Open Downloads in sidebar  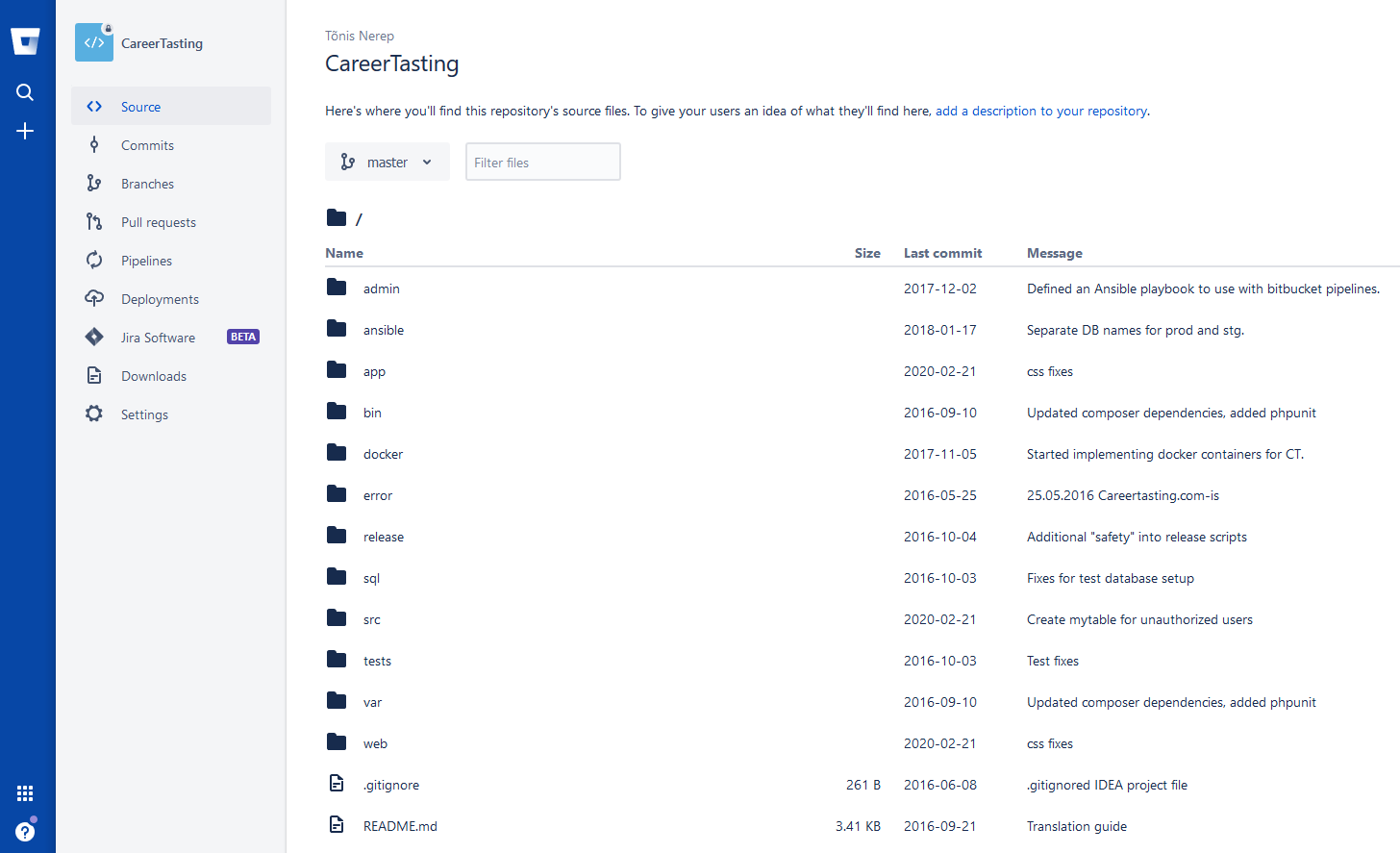(171, 376)
